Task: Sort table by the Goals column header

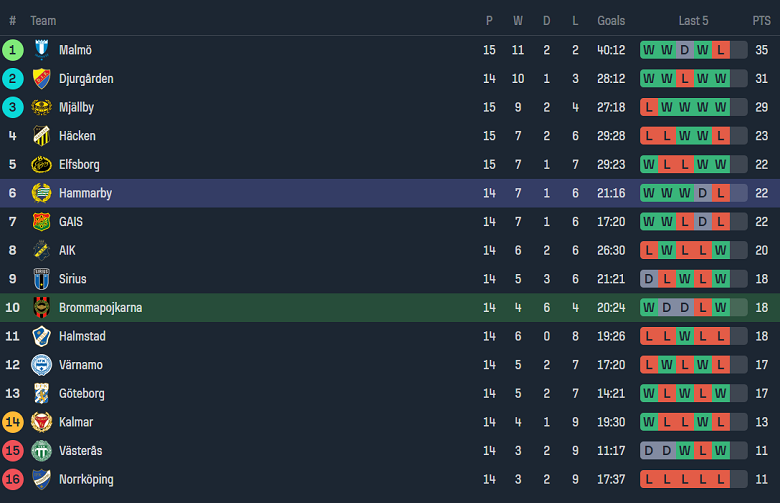Action: tap(611, 20)
